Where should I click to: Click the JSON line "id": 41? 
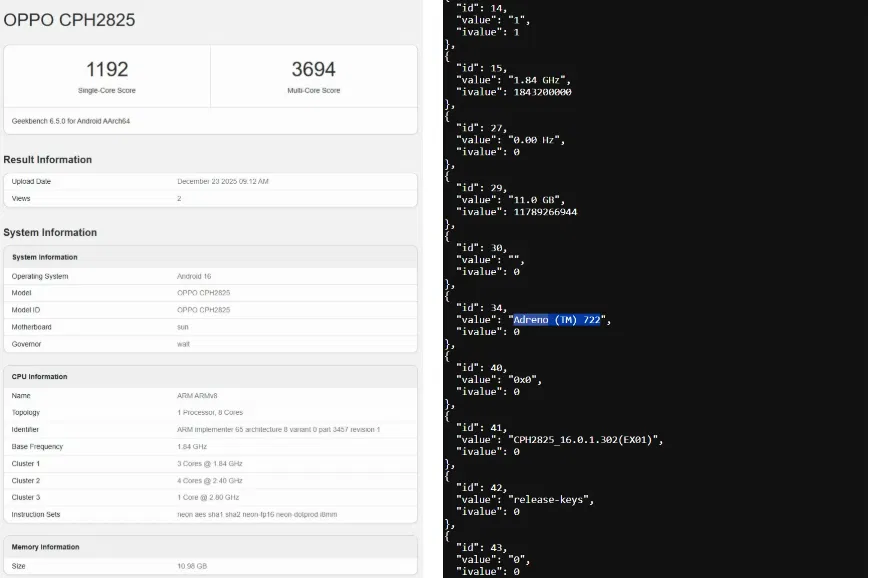[481, 428]
